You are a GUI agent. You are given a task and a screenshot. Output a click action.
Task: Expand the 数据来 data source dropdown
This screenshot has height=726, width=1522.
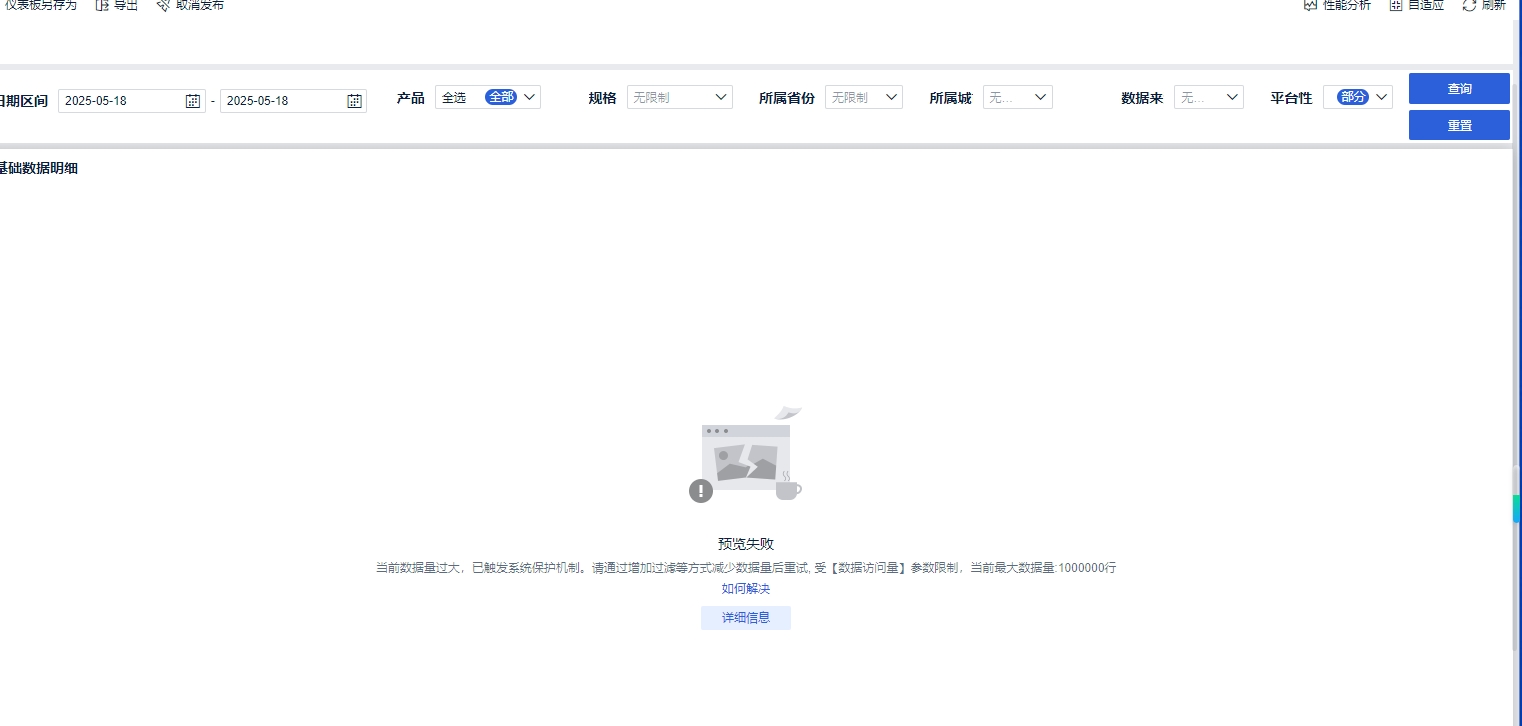point(1209,97)
